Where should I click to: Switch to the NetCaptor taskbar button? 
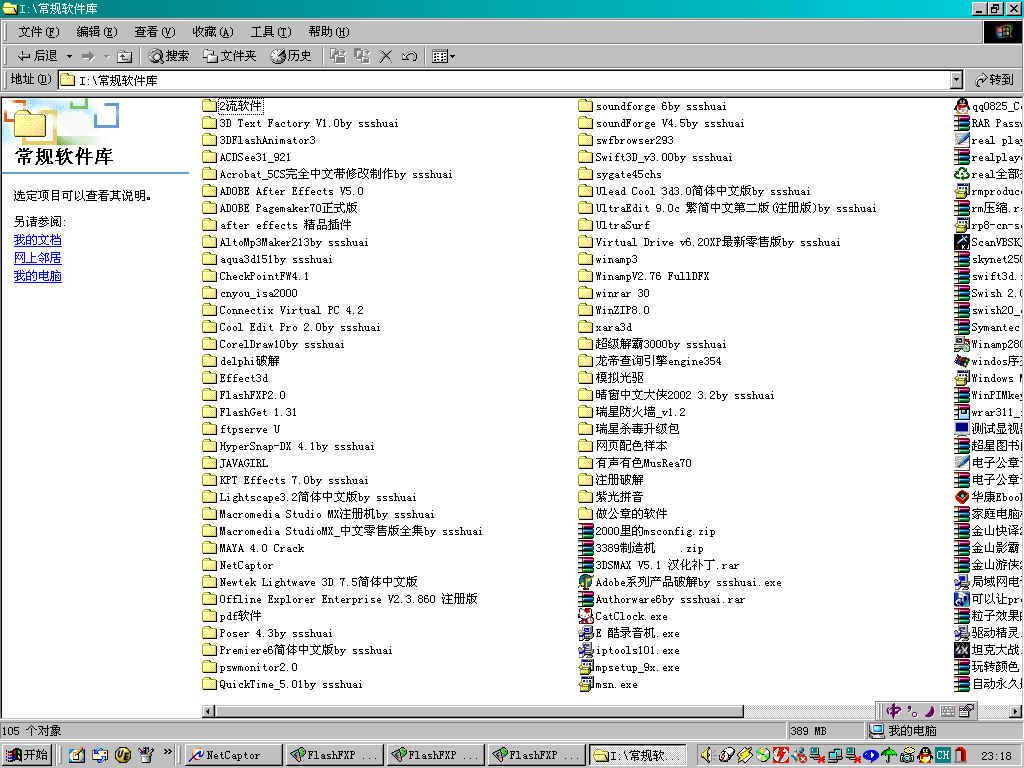(x=234, y=755)
